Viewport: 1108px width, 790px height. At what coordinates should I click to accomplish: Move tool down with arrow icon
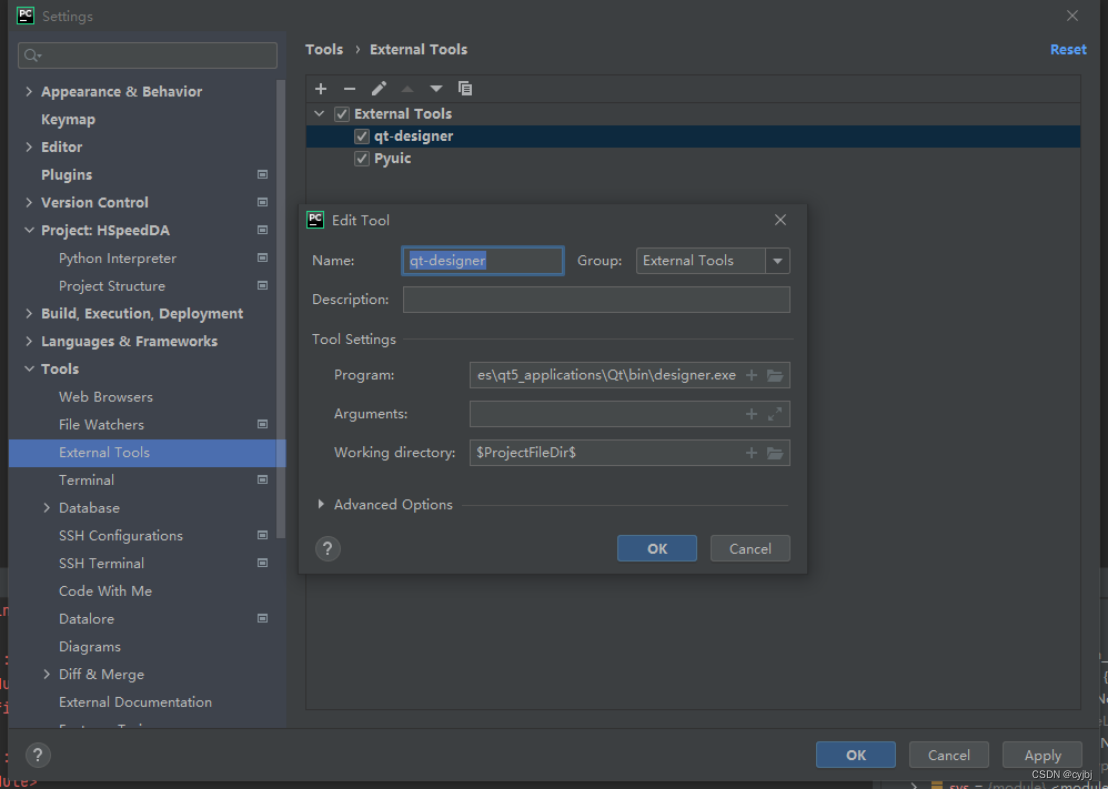[436, 89]
